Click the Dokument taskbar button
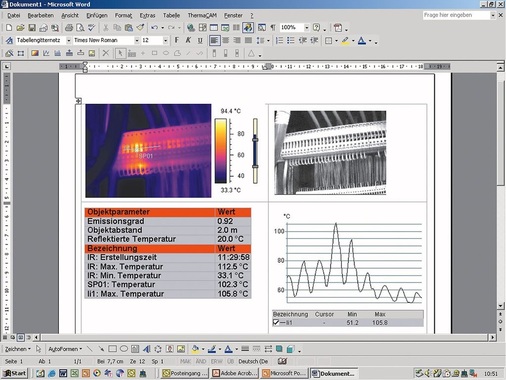506x380 pixels. pos(335,373)
